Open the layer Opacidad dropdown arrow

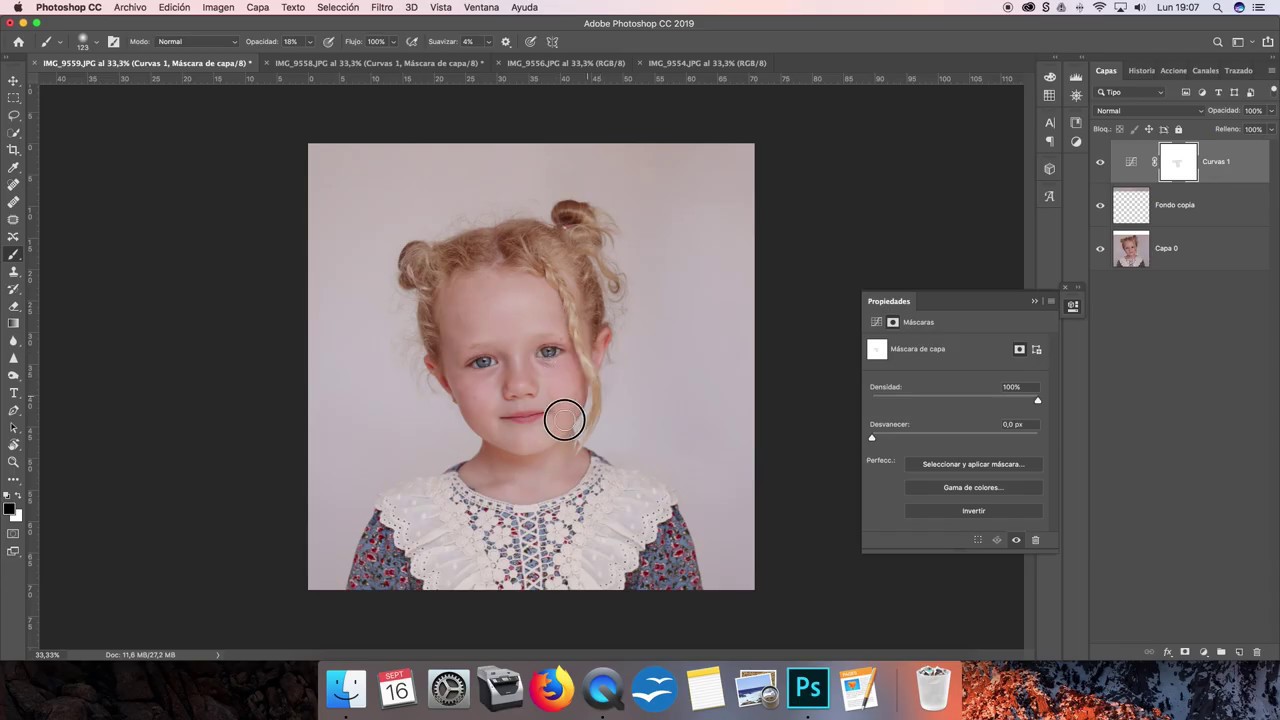pos(1271,111)
